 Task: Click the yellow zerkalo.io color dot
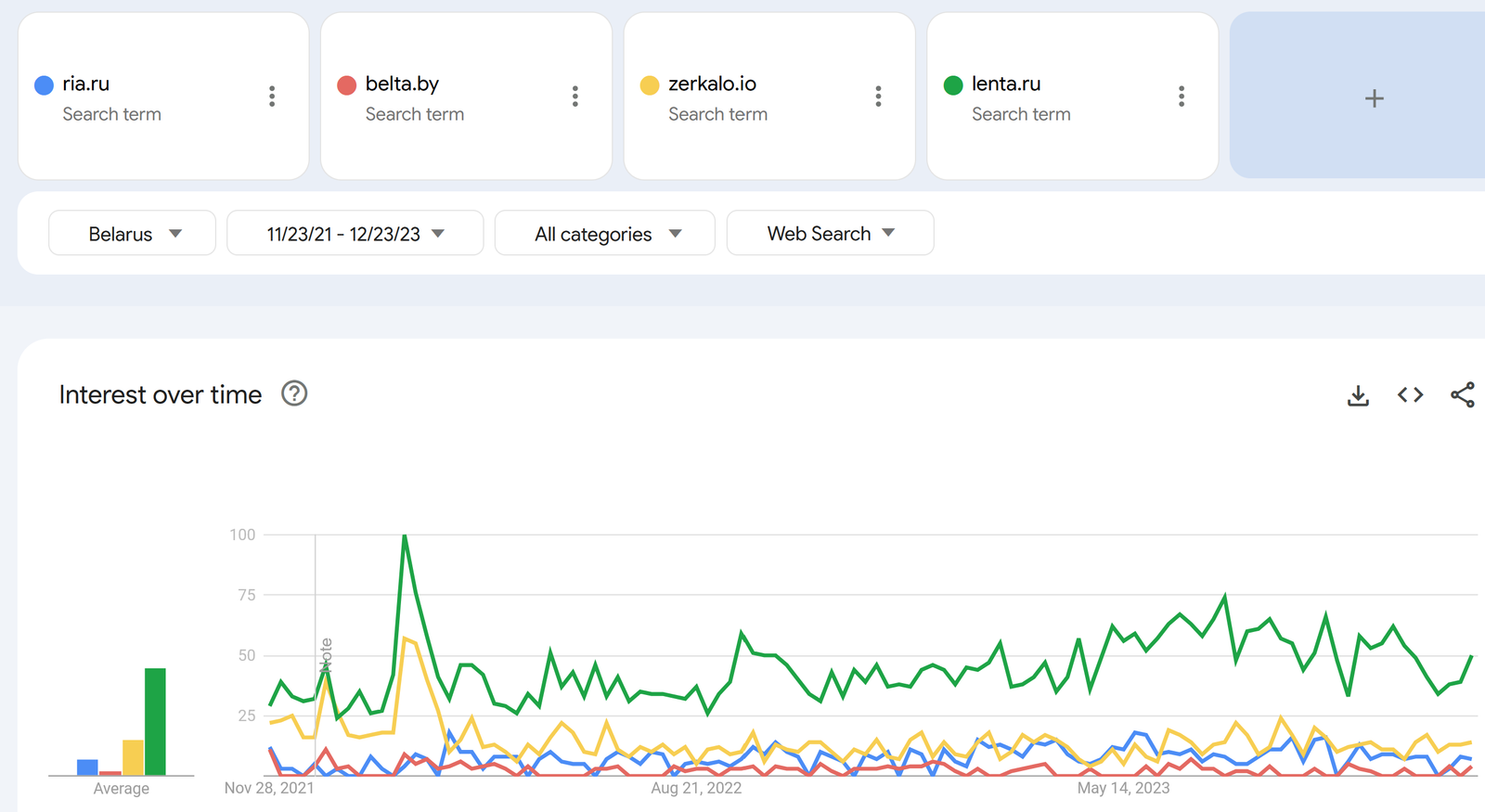[x=650, y=85]
